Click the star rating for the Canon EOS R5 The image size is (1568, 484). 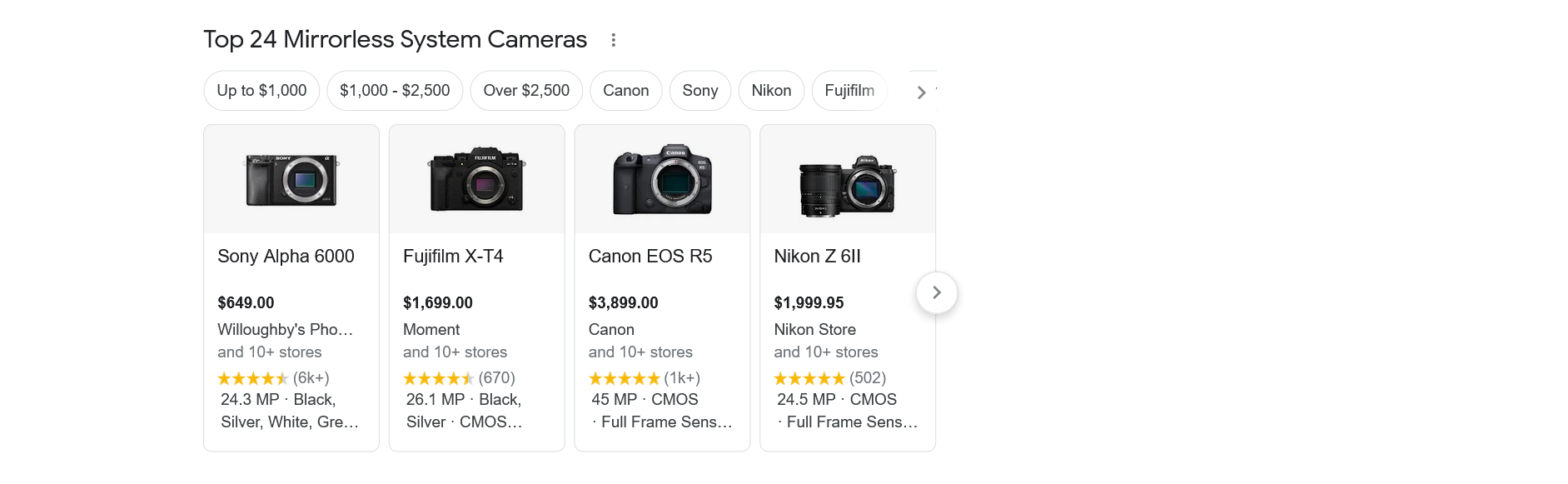pyautogui.click(x=625, y=377)
